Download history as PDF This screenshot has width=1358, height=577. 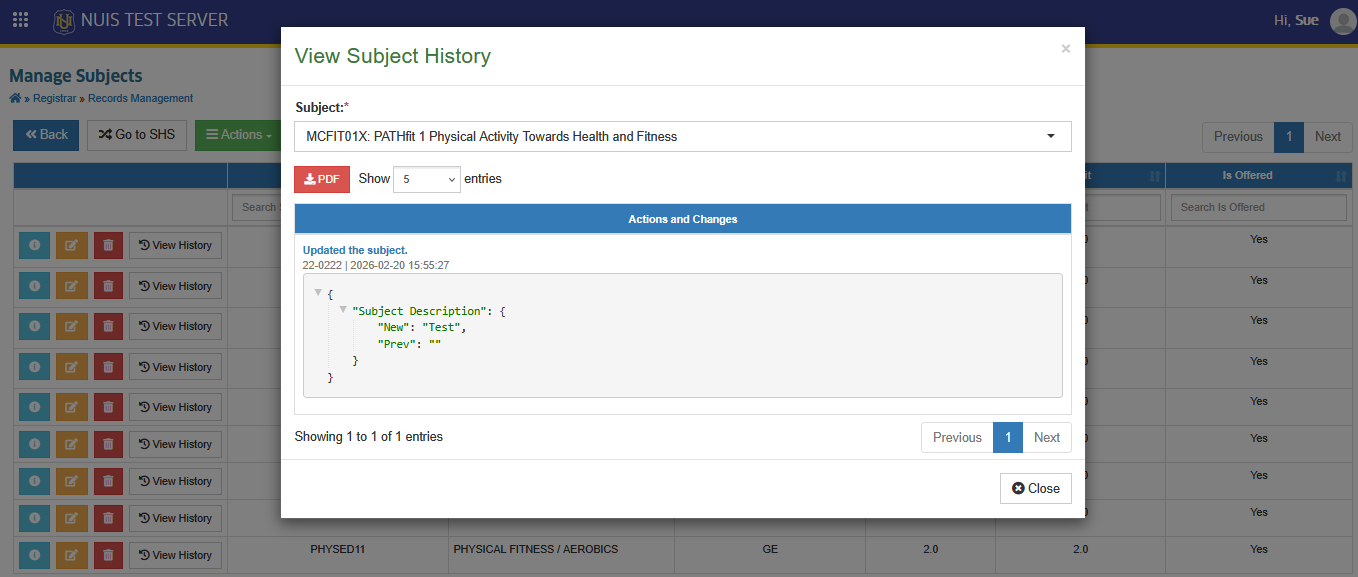click(322, 179)
